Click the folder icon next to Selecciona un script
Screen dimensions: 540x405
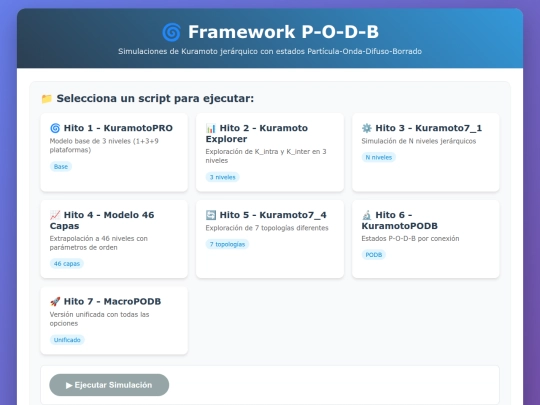coord(46,99)
